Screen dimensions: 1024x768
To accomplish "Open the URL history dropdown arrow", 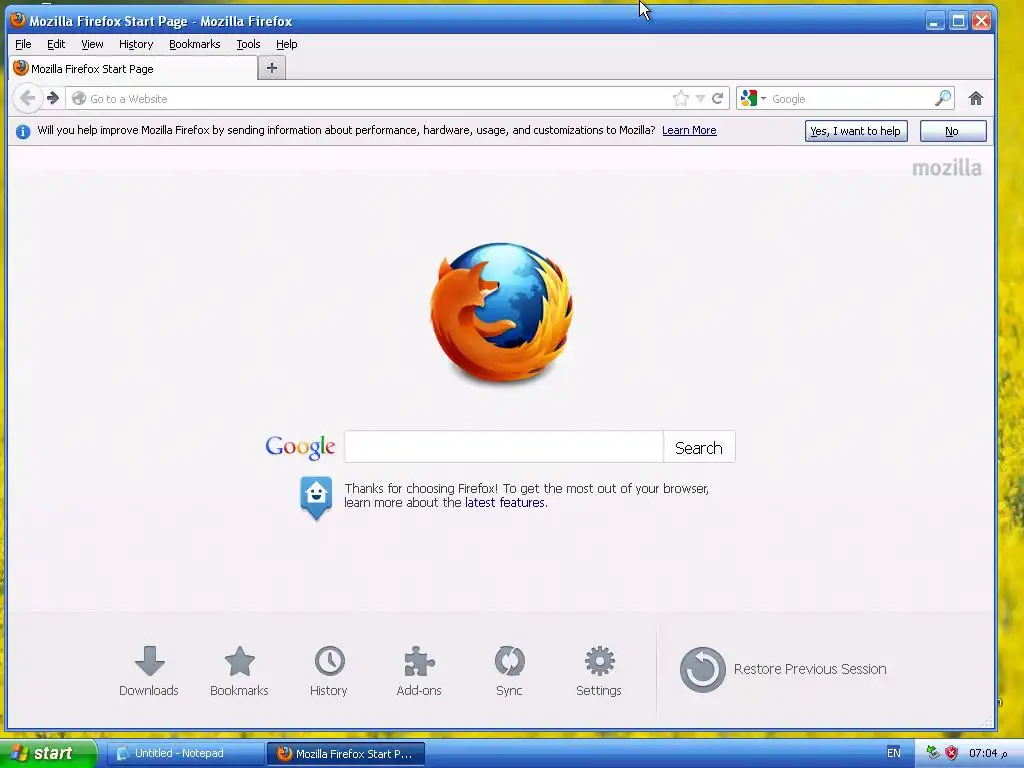I will (700, 99).
